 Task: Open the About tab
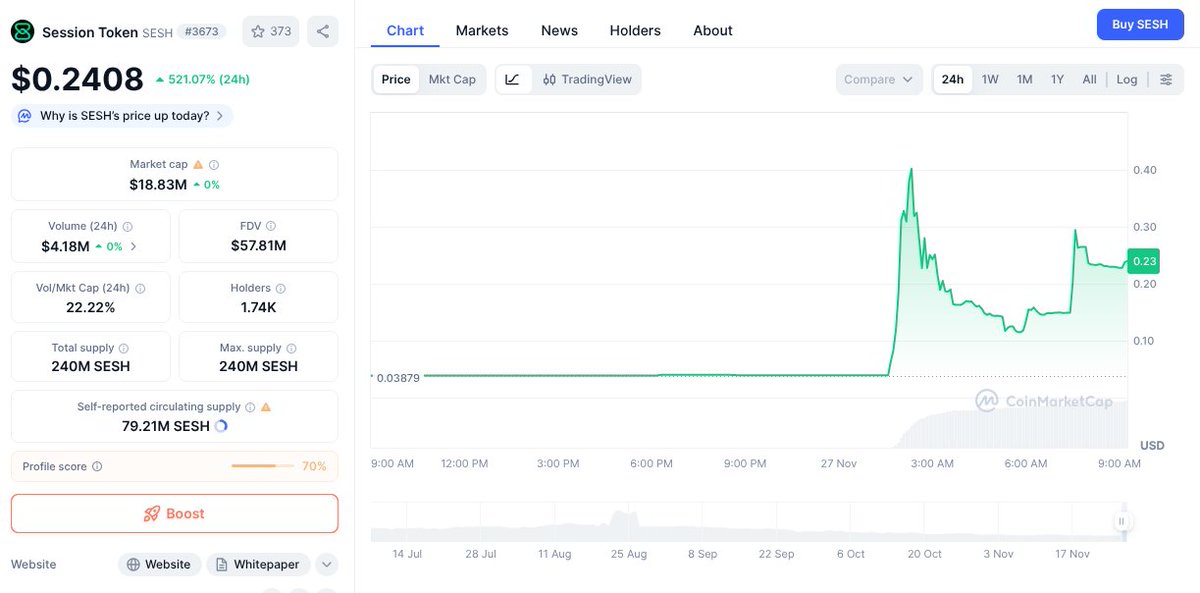(713, 30)
